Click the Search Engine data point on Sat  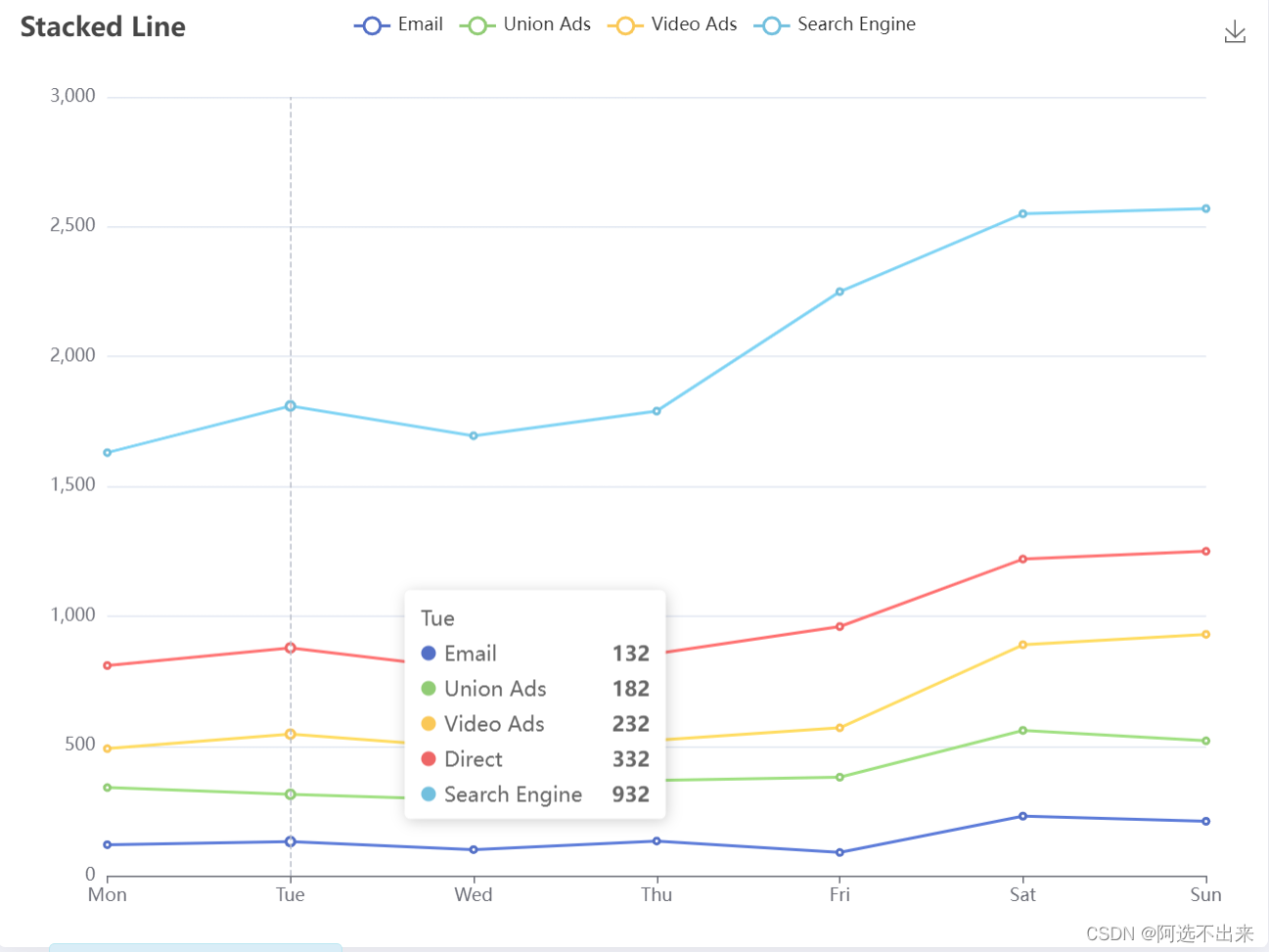tap(1022, 213)
